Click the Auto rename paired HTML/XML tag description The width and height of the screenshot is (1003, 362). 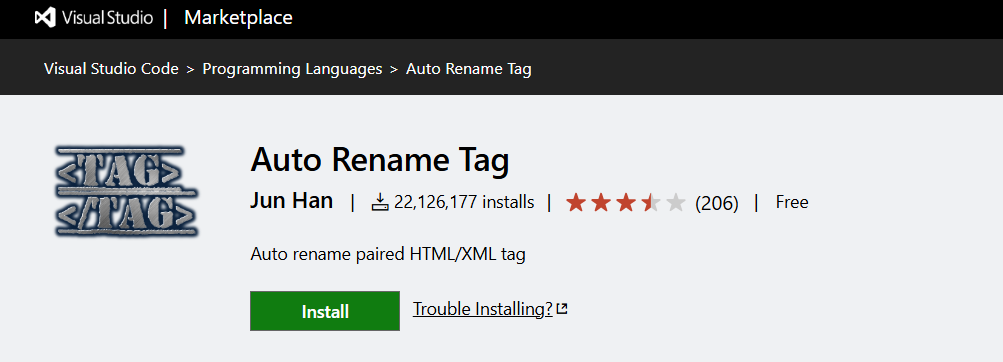388,255
